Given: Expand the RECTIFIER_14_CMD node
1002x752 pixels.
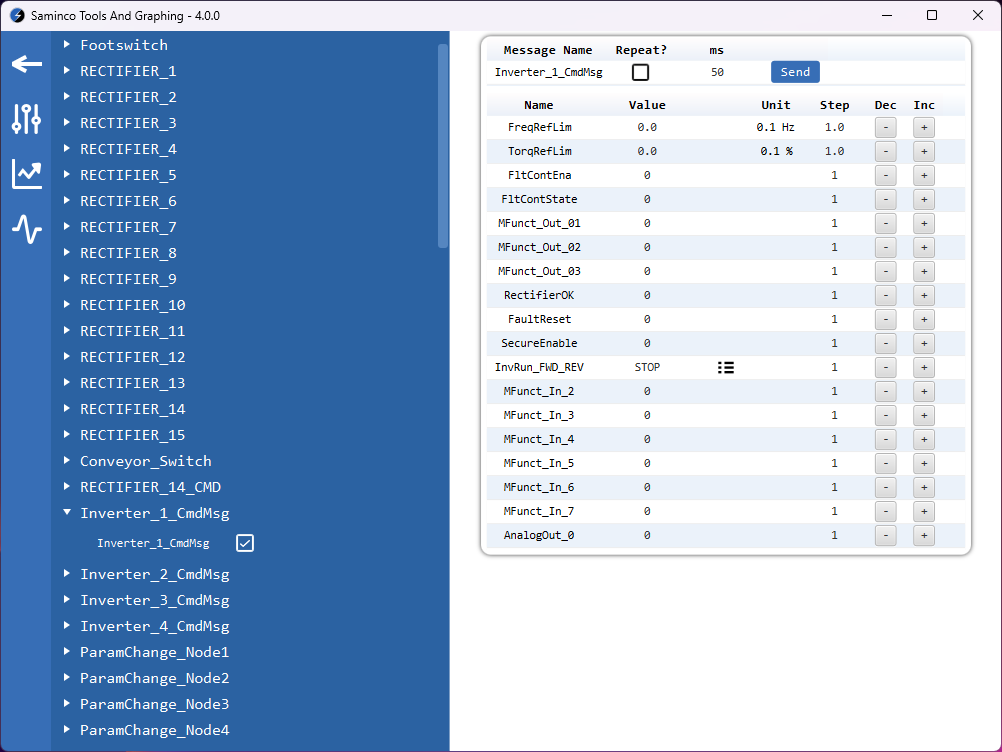Looking at the screenshot, I should tap(66, 487).
